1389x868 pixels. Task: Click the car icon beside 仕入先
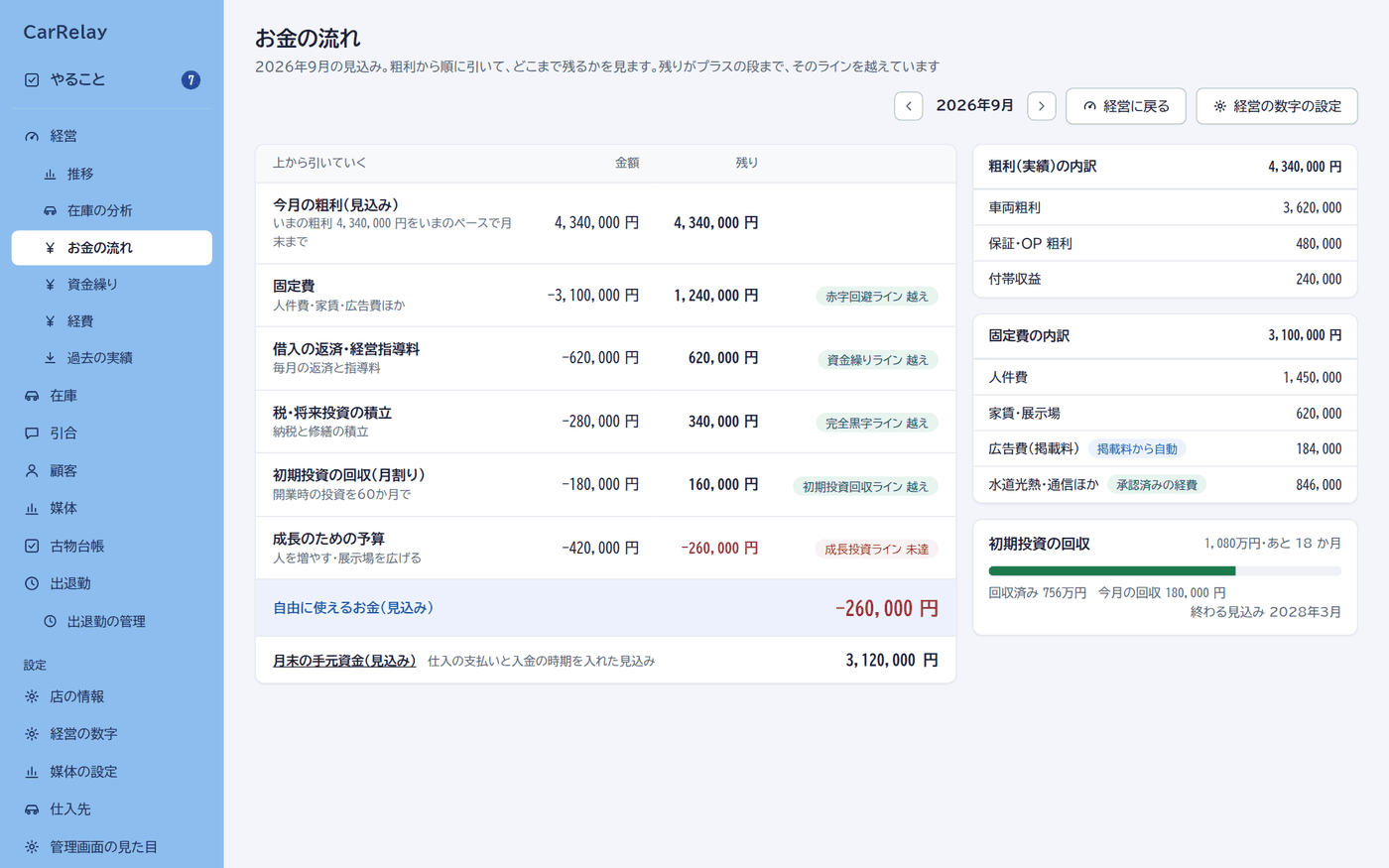click(x=32, y=809)
